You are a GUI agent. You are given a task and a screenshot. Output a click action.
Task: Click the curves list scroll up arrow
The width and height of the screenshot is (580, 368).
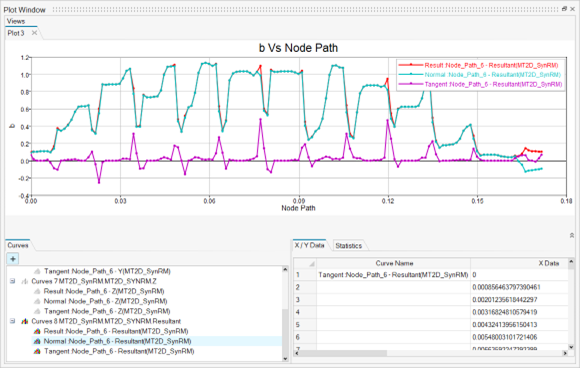point(285,269)
